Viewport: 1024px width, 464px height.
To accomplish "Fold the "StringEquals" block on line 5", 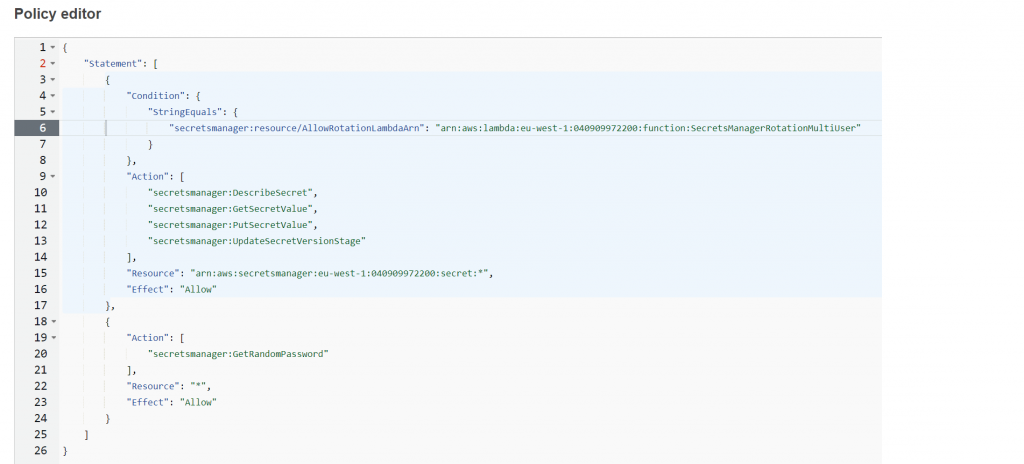I will point(52,112).
